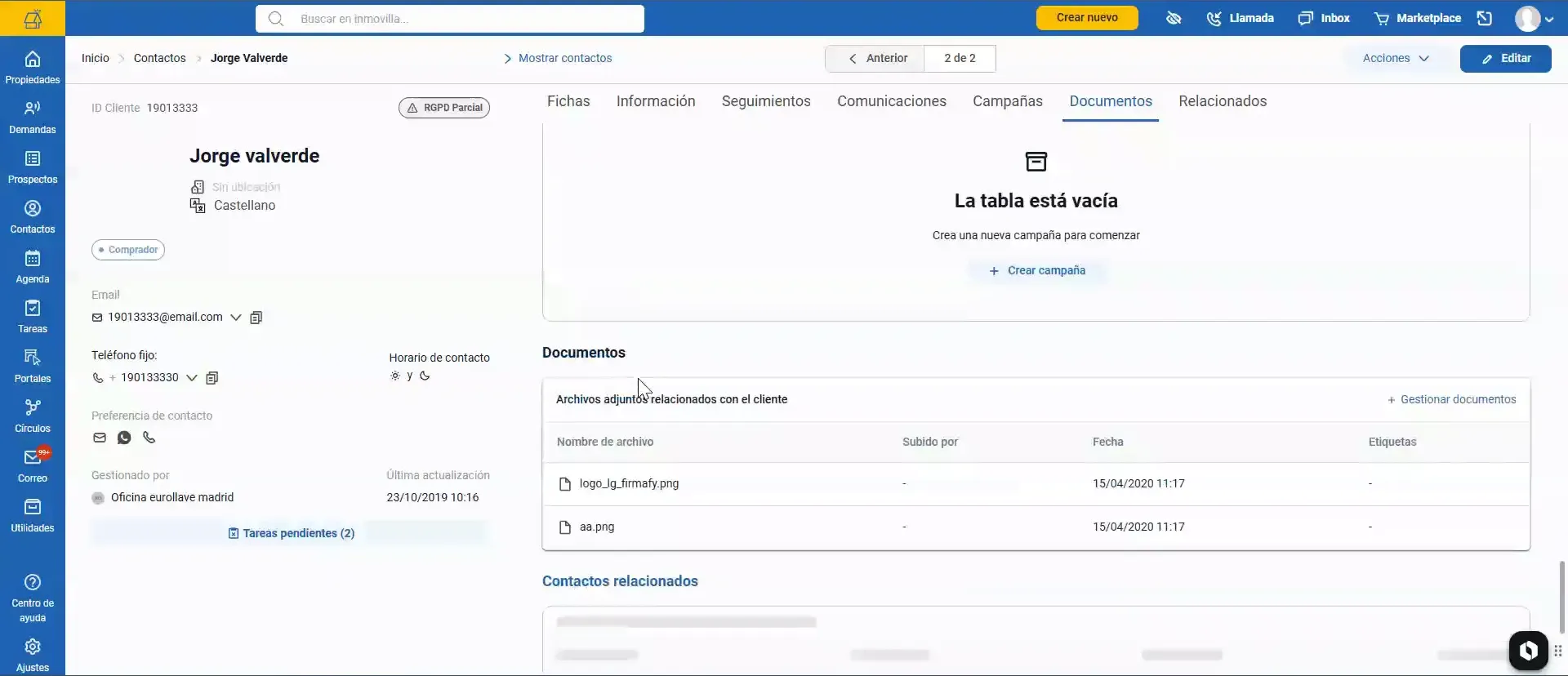
Task: Open the floating chat widget
Action: (1528, 651)
